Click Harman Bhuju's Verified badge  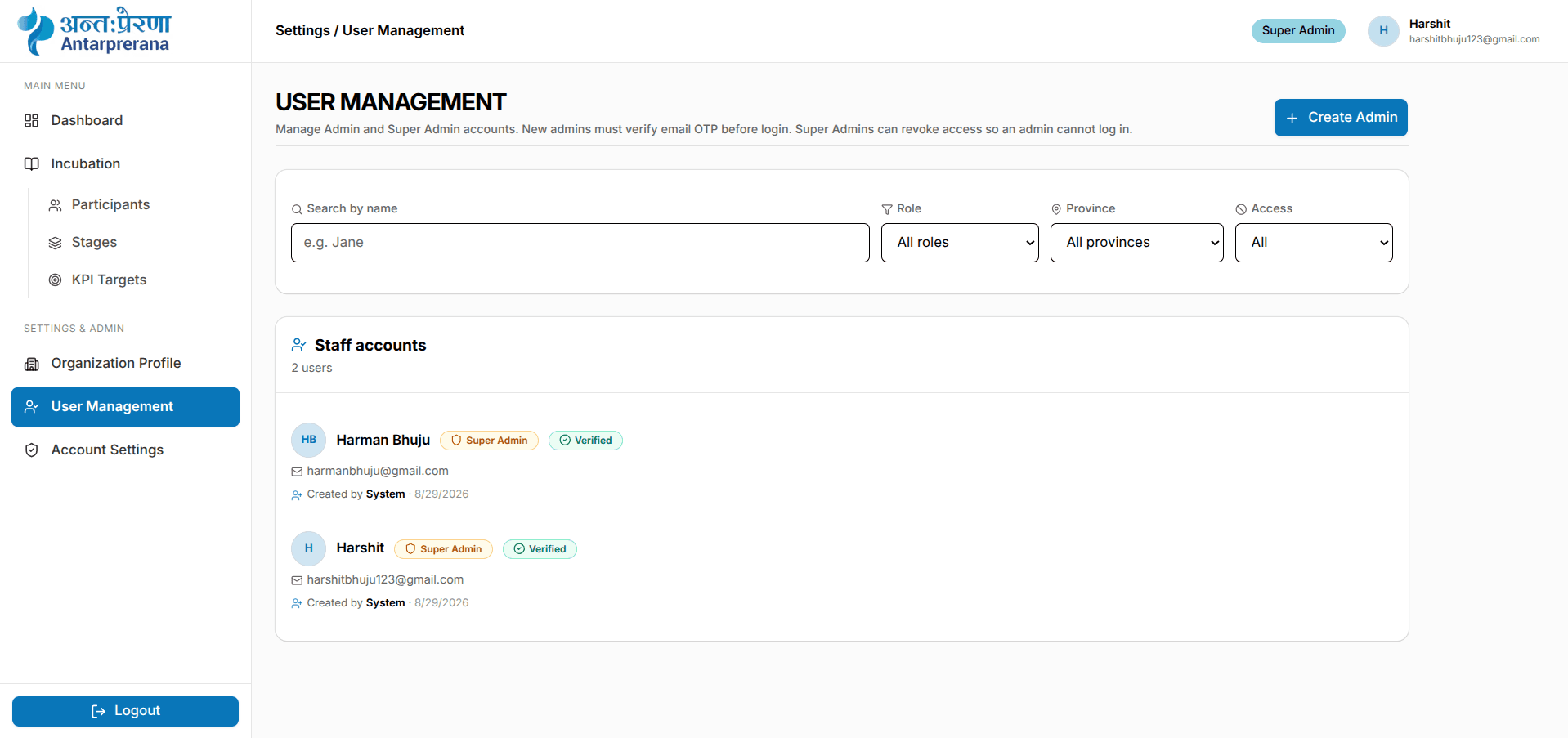[x=585, y=441]
